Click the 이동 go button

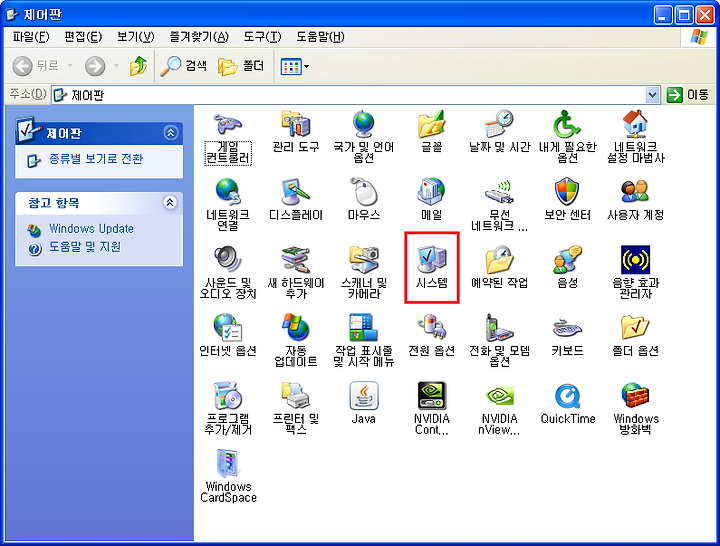pos(687,95)
